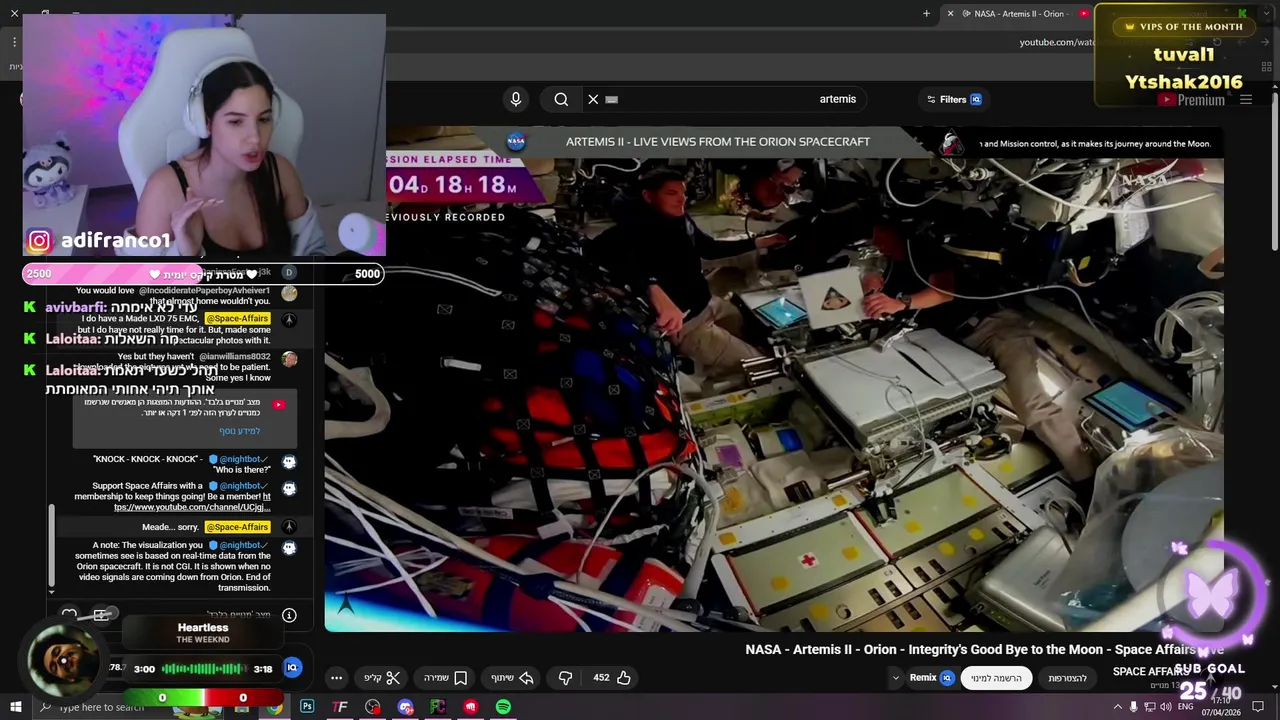Viewport: 1280px width, 720px height.
Task: Open the Windows notification center icon
Action: [1258, 707]
